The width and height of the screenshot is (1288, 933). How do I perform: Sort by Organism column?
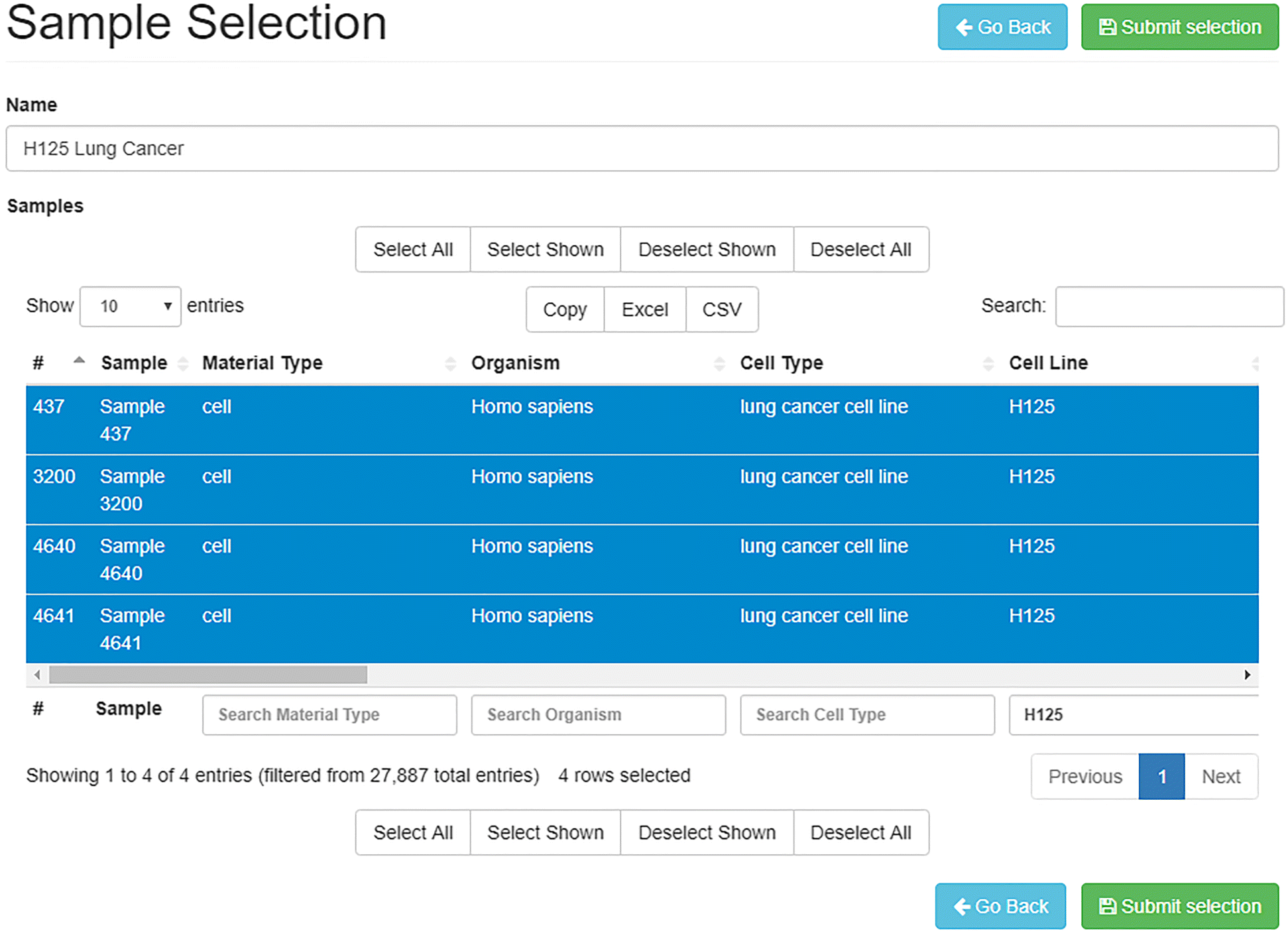click(x=598, y=362)
